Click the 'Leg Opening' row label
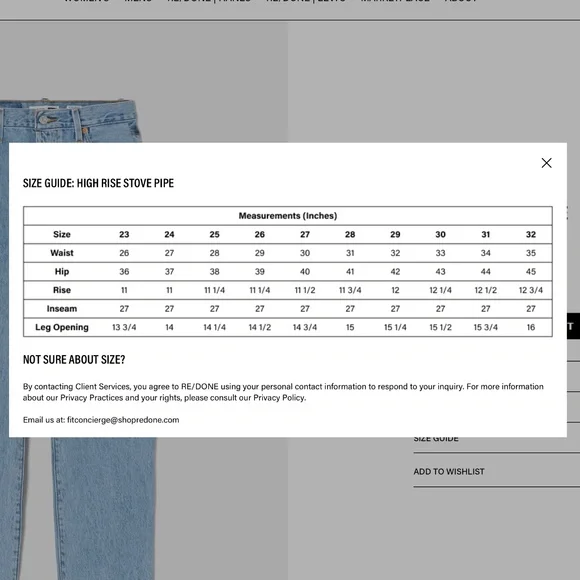Screen dimensions: 580x580 tap(62, 327)
